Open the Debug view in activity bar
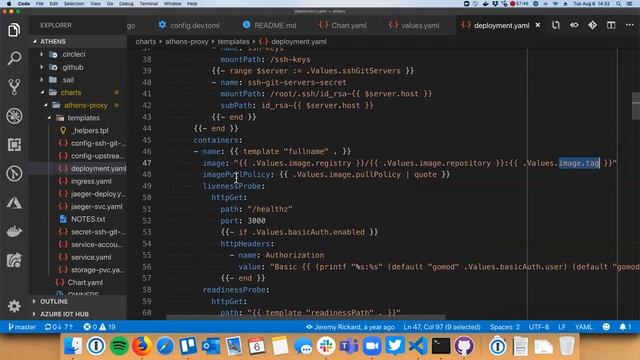The height and width of the screenshot is (360, 640). [14, 116]
